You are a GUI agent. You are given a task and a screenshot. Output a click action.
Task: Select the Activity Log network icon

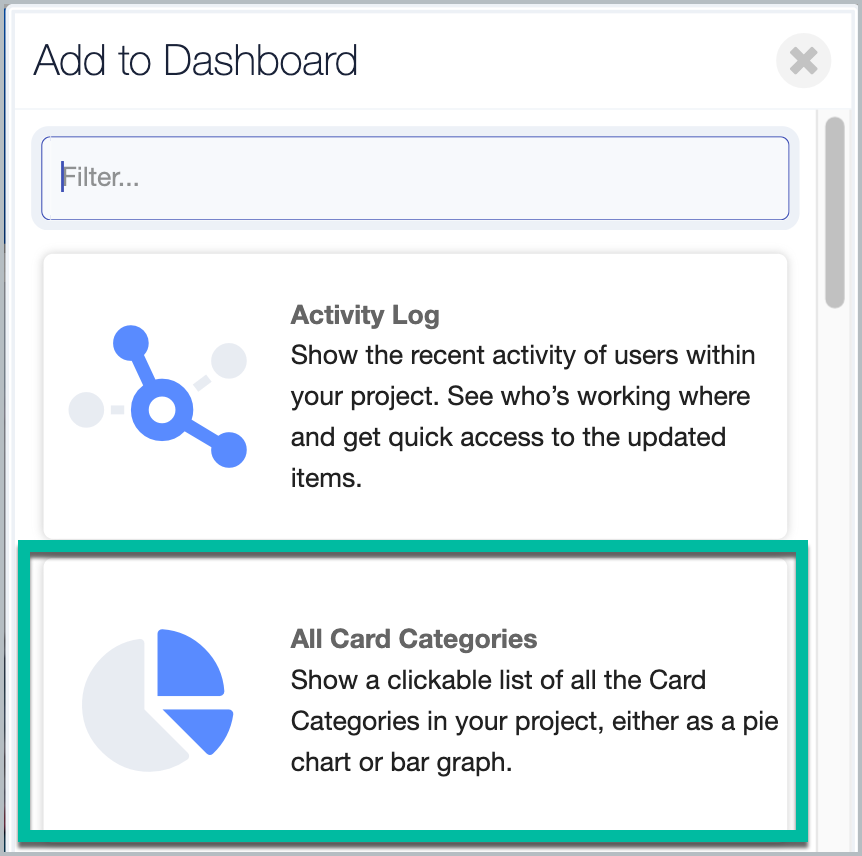[157, 396]
